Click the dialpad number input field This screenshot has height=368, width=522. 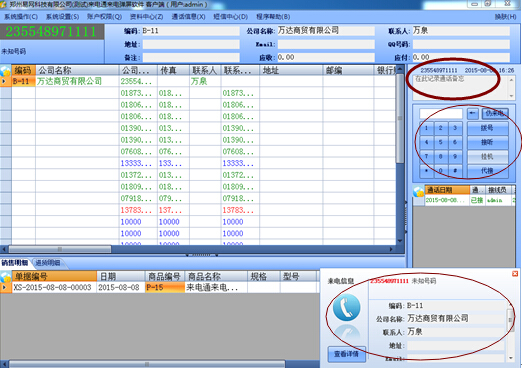pos(441,114)
